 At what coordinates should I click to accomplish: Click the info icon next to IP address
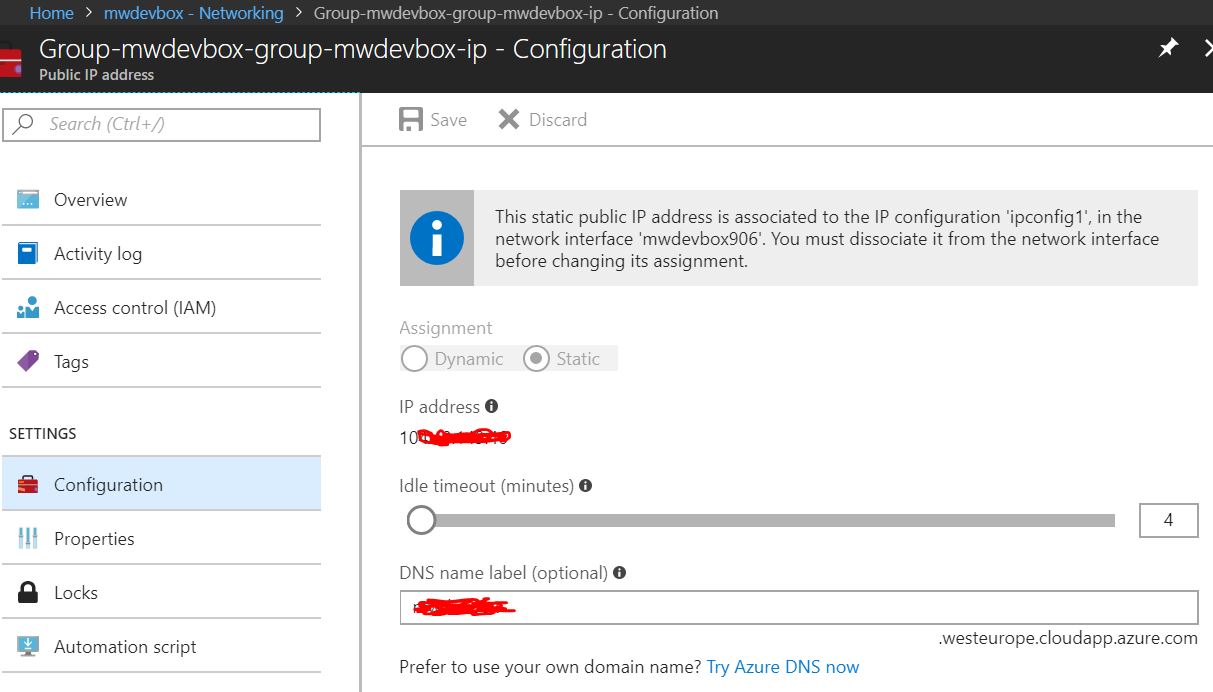coord(491,406)
